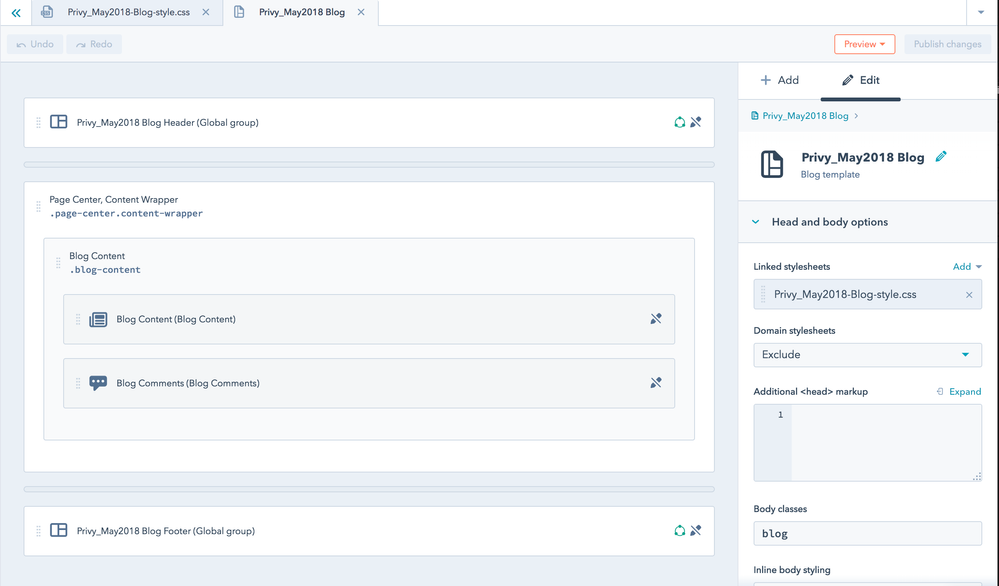
Task: Open the Domain stylesheets Exclude dropdown
Action: [866, 354]
